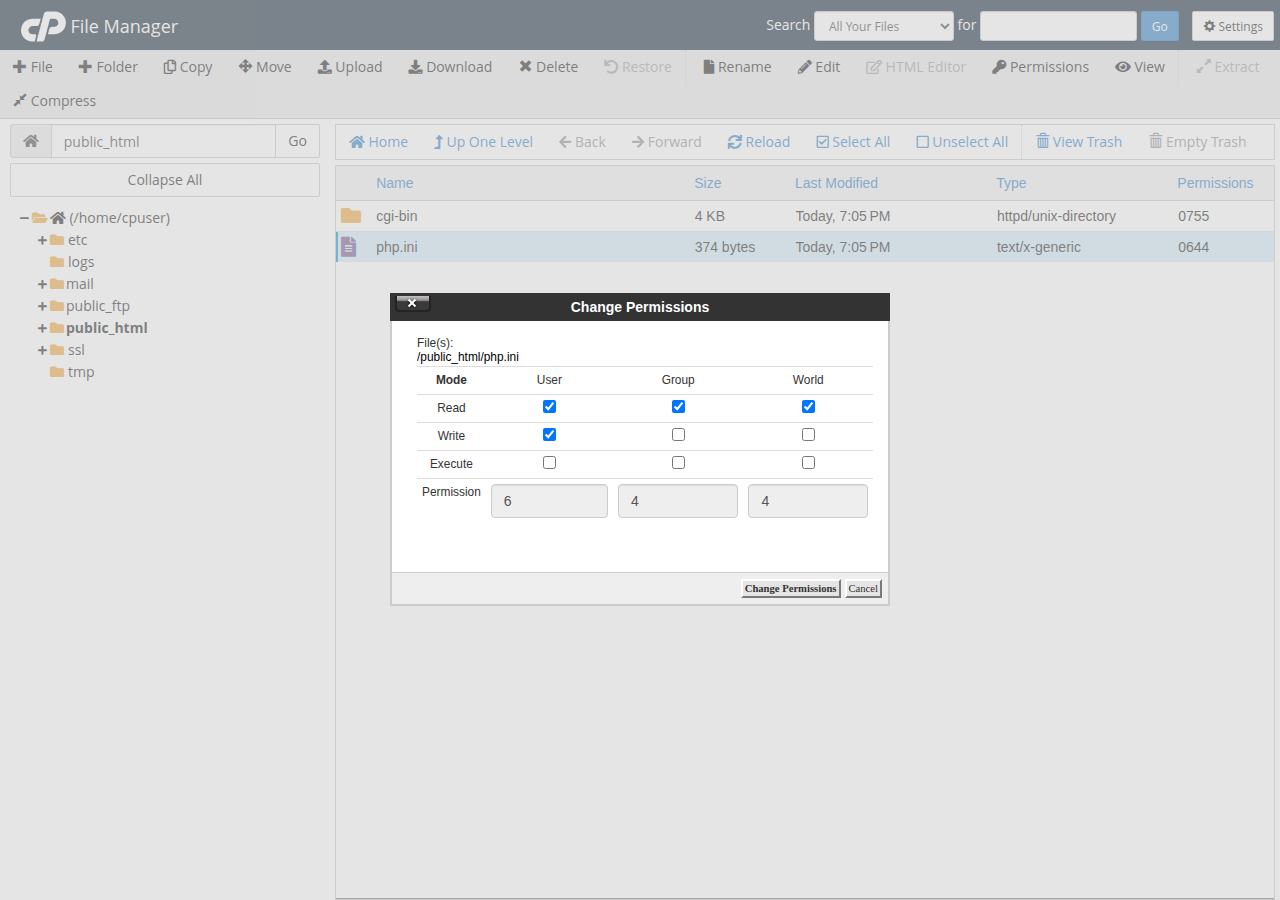This screenshot has height=900, width=1280.
Task: Sort by the Size column header
Action: [x=708, y=183]
